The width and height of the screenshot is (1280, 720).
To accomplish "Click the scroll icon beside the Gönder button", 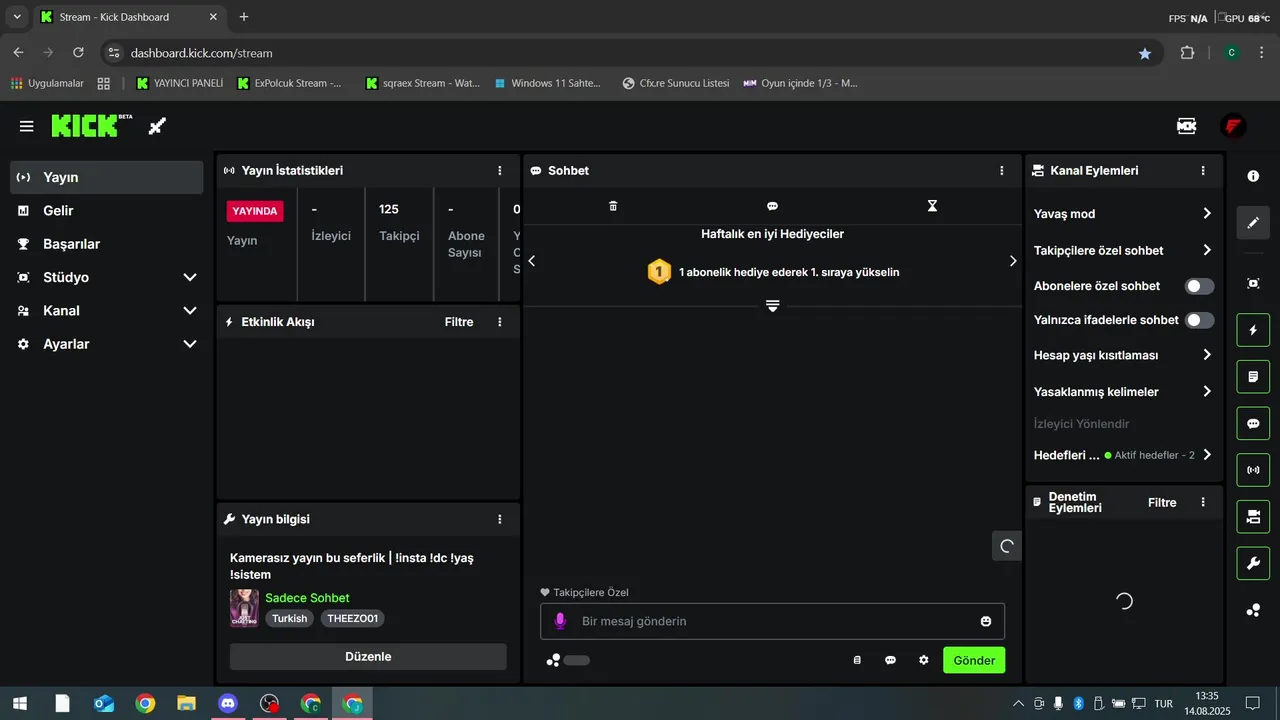I will pos(857,660).
